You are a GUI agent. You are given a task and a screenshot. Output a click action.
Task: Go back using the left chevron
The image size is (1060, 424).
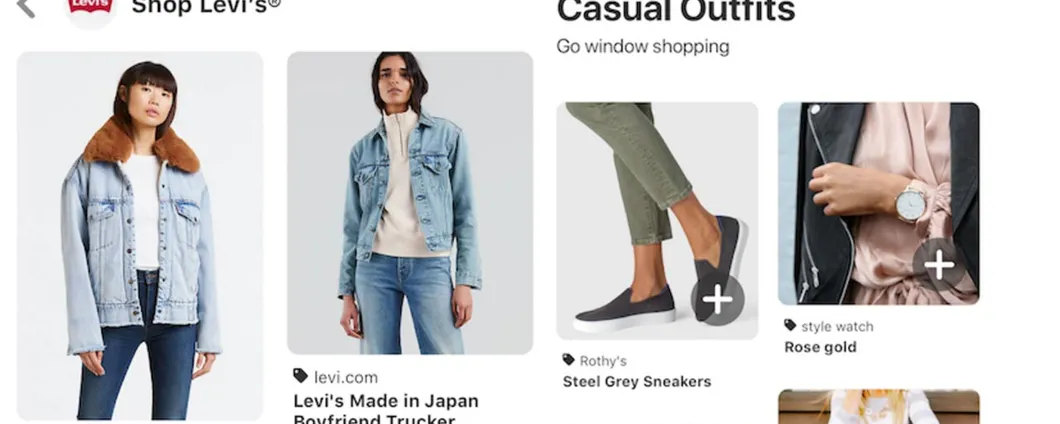[x=26, y=7]
